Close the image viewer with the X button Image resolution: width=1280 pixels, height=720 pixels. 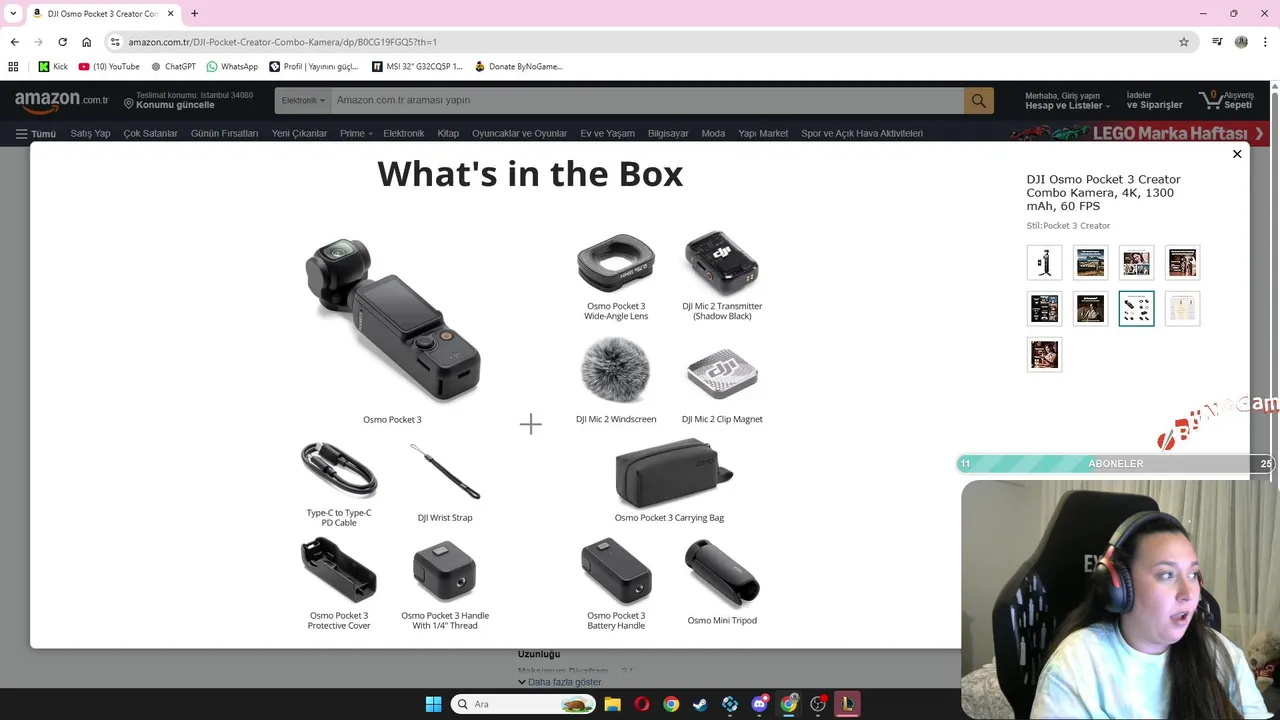pos(1237,154)
